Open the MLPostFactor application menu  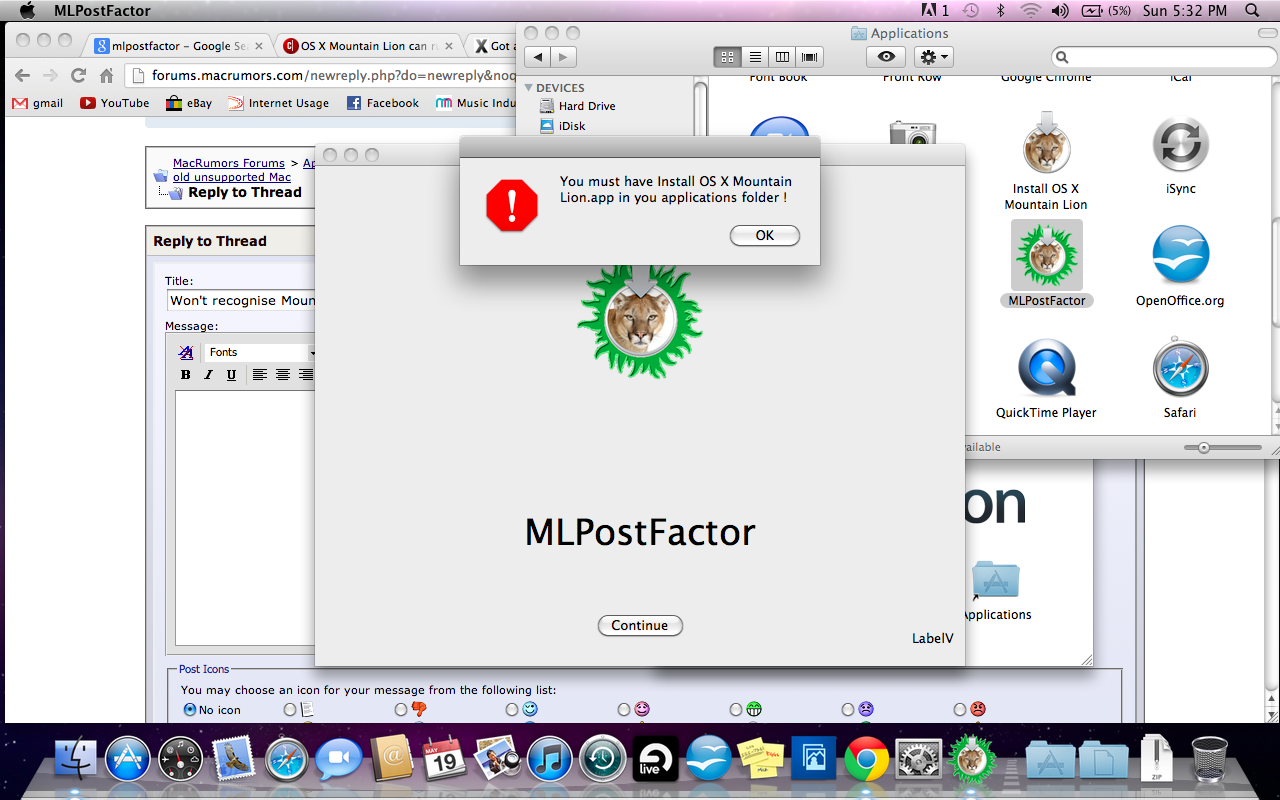[x=102, y=11]
